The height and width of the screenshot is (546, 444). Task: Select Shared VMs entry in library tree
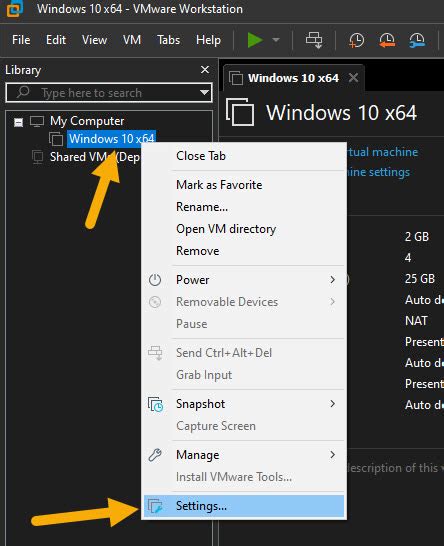click(95, 157)
